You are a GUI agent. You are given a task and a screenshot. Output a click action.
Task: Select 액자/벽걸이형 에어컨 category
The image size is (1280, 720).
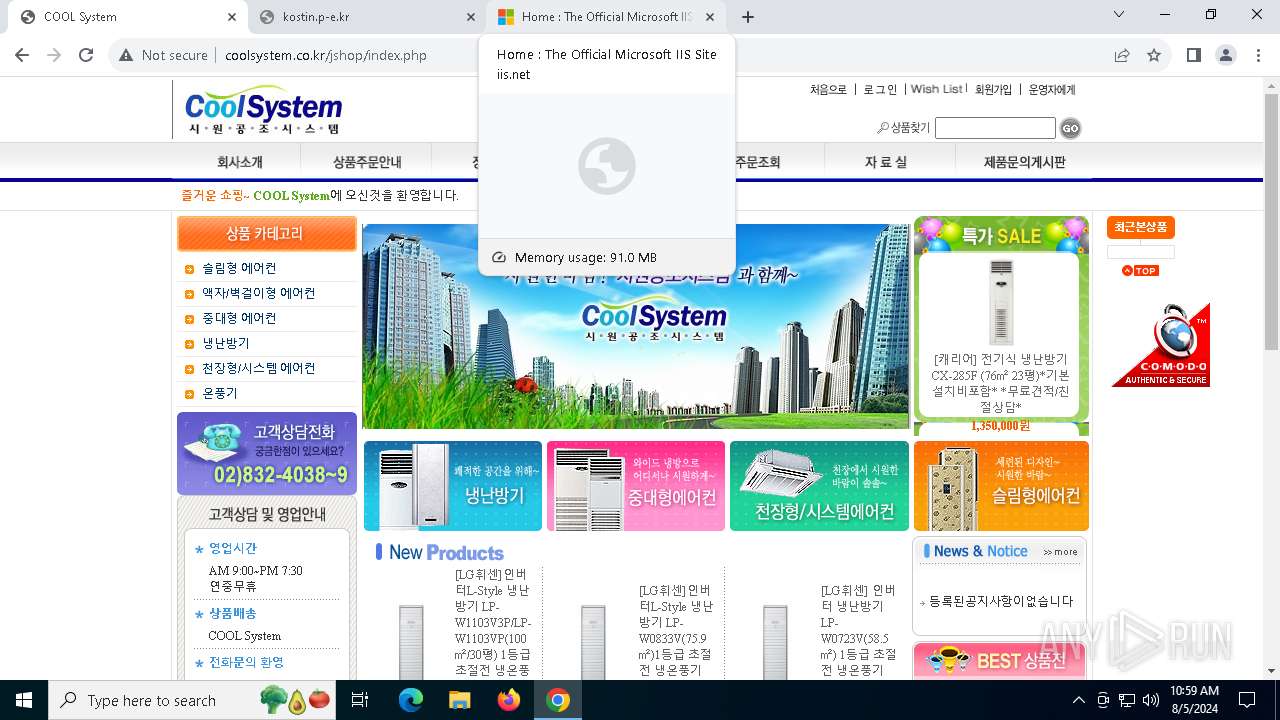point(258,294)
